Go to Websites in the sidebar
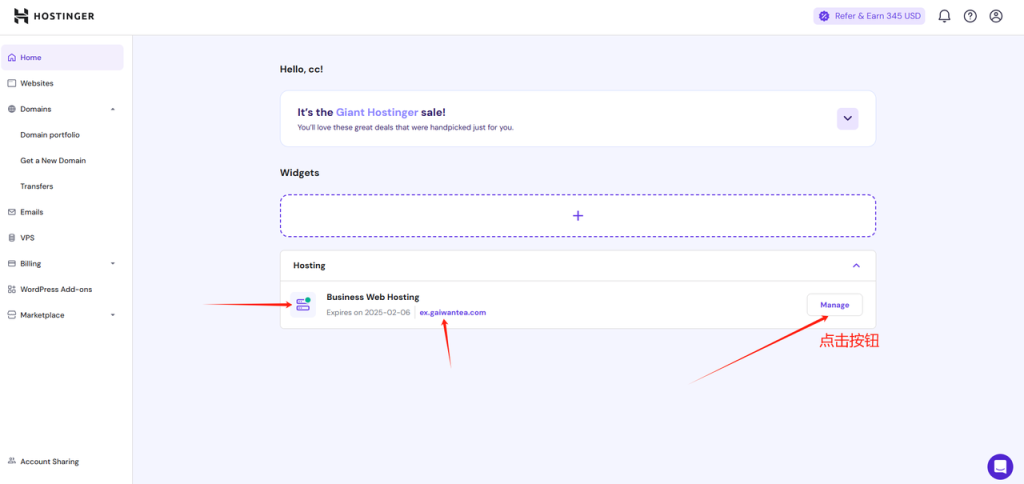The height and width of the screenshot is (484, 1024). tap(37, 83)
